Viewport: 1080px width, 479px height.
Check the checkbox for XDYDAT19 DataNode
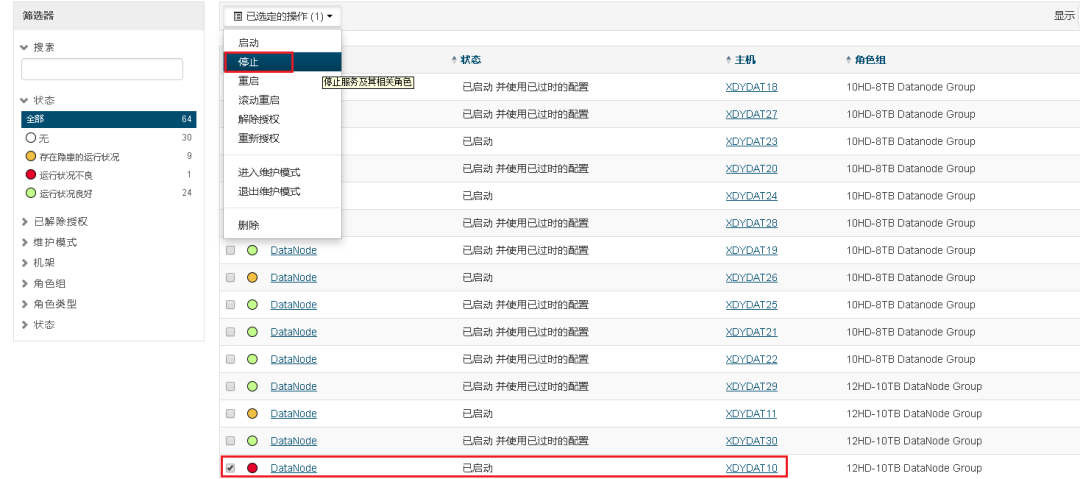pyautogui.click(x=231, y=250)
